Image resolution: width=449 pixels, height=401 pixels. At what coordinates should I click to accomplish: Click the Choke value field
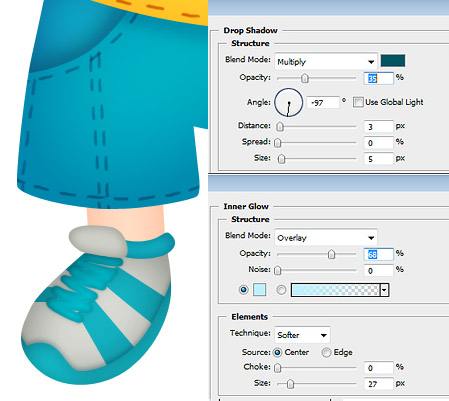[378, 368]
